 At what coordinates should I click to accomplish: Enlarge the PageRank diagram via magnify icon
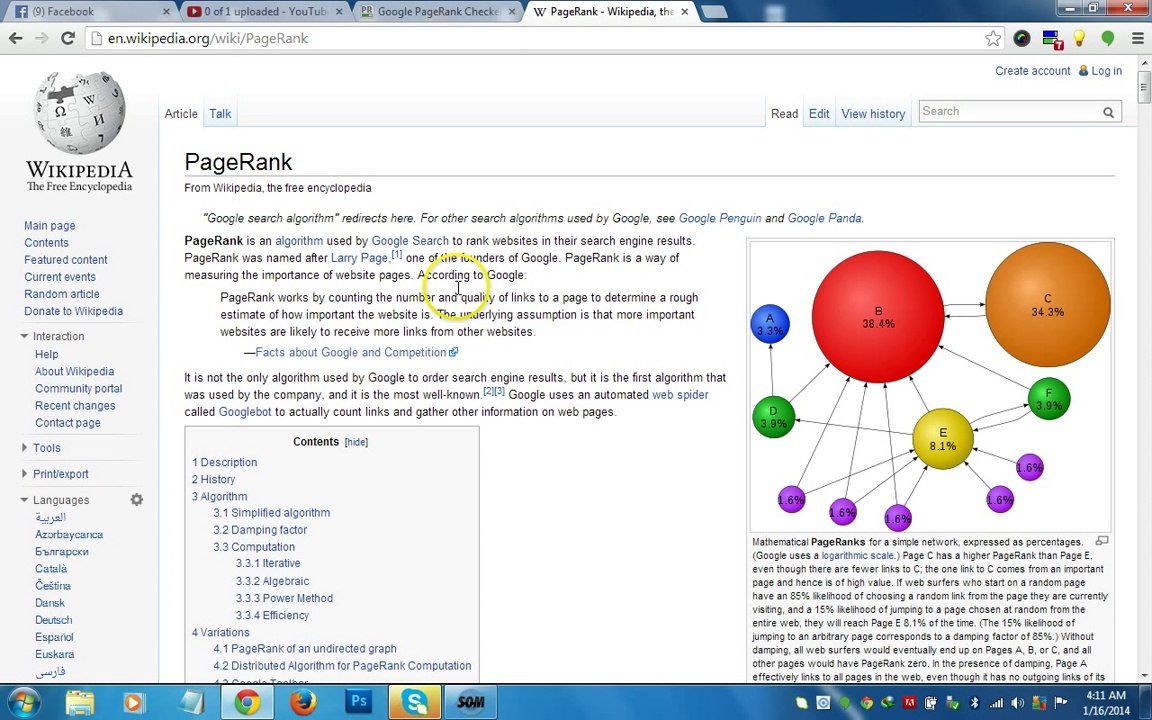coord(1102,541)
